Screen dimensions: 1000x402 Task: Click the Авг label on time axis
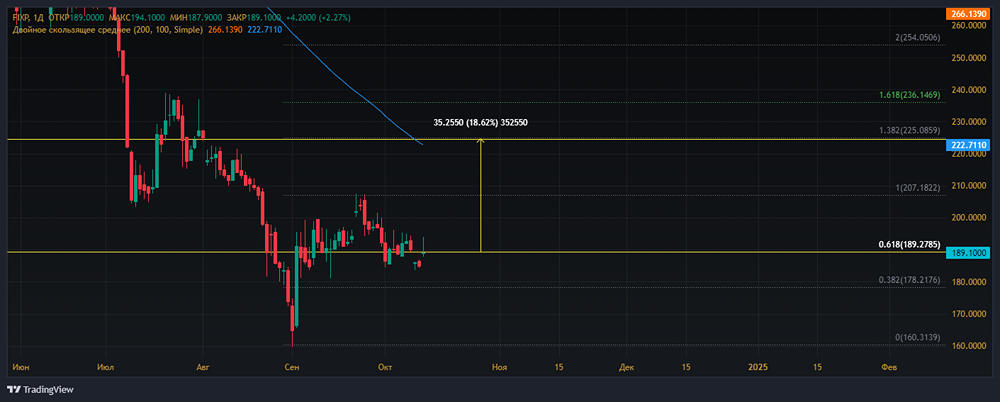[203, 367]
